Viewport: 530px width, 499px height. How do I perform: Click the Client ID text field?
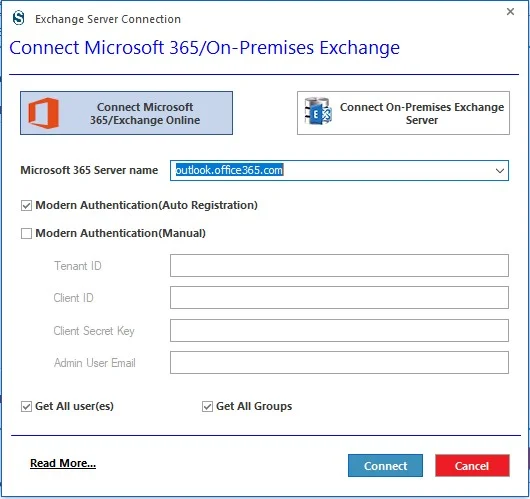click(339, 298)
